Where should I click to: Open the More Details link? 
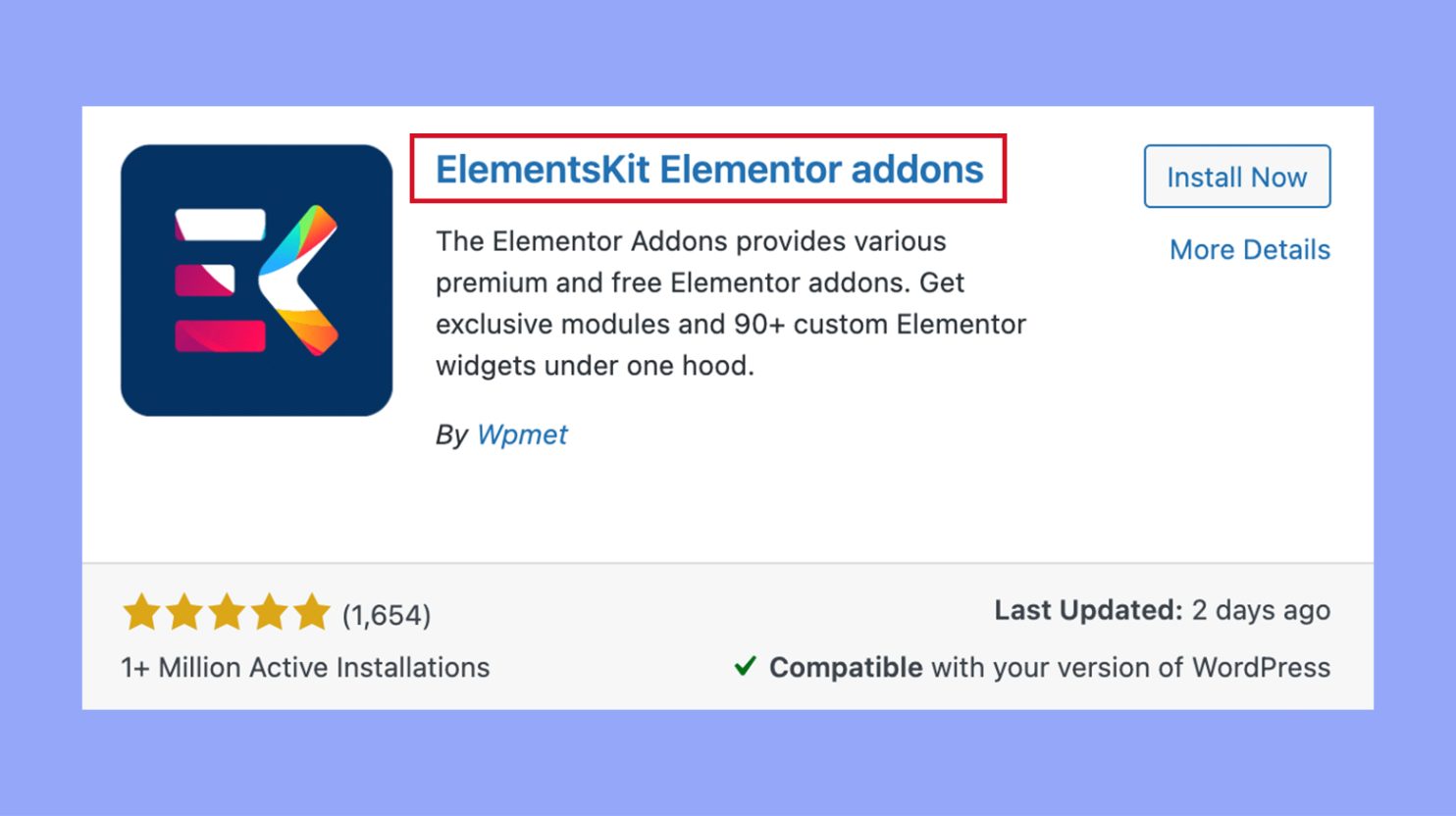1249,250
